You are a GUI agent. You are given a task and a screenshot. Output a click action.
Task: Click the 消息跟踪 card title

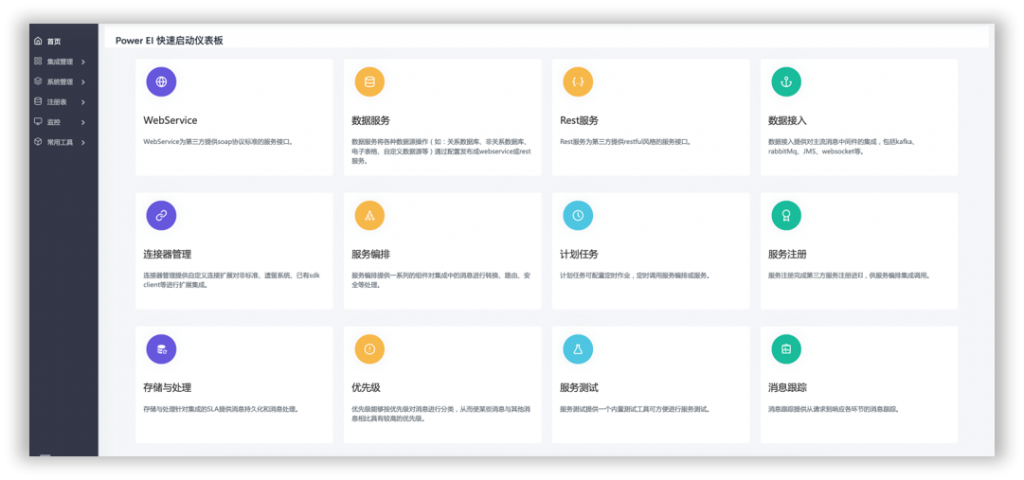[x=787, y=387]
